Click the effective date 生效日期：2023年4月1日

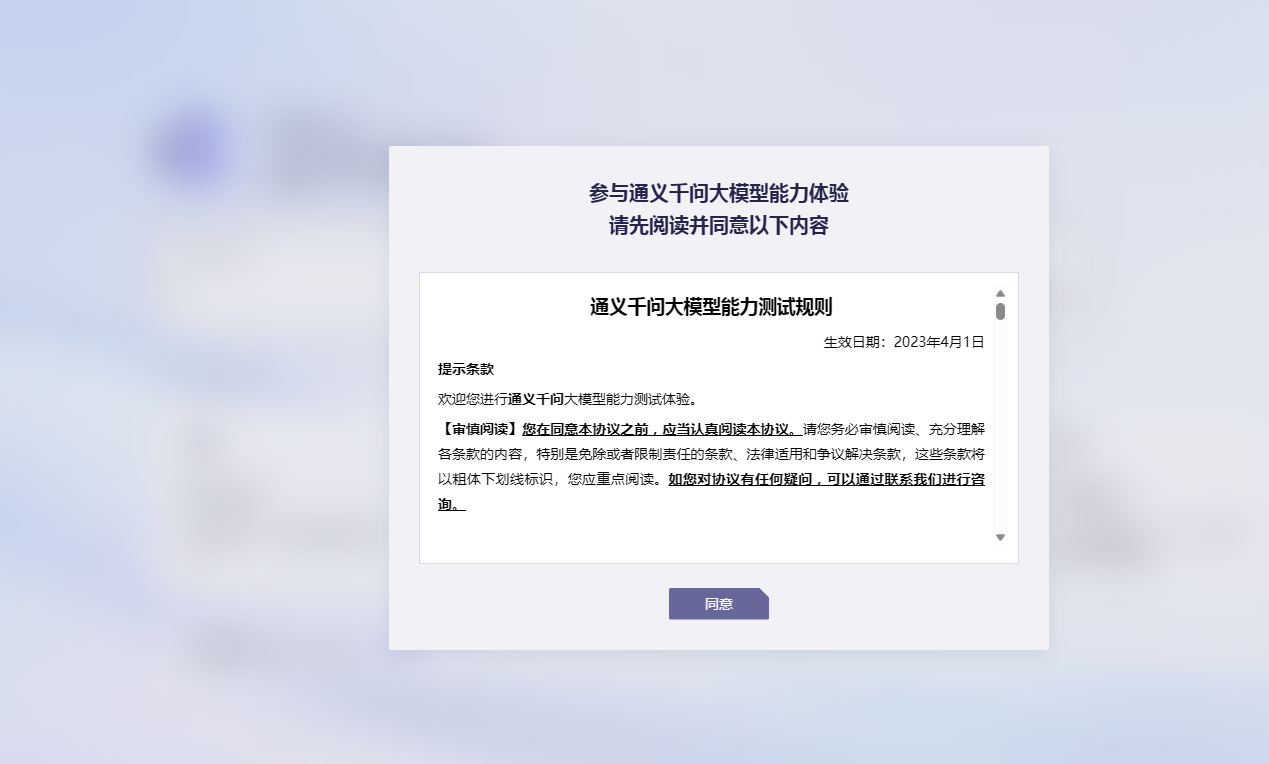[x=904, y=342]
